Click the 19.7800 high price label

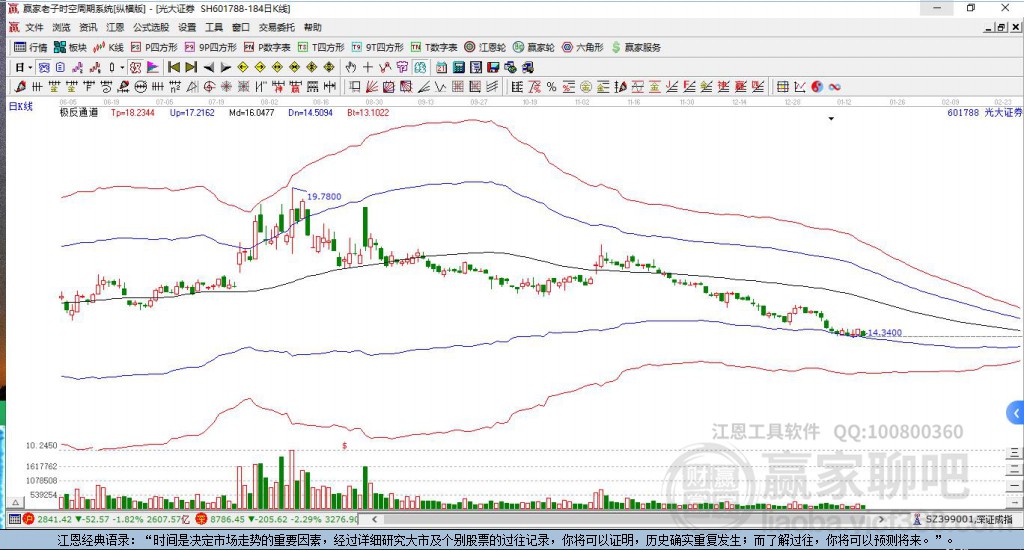click(324, 197)
